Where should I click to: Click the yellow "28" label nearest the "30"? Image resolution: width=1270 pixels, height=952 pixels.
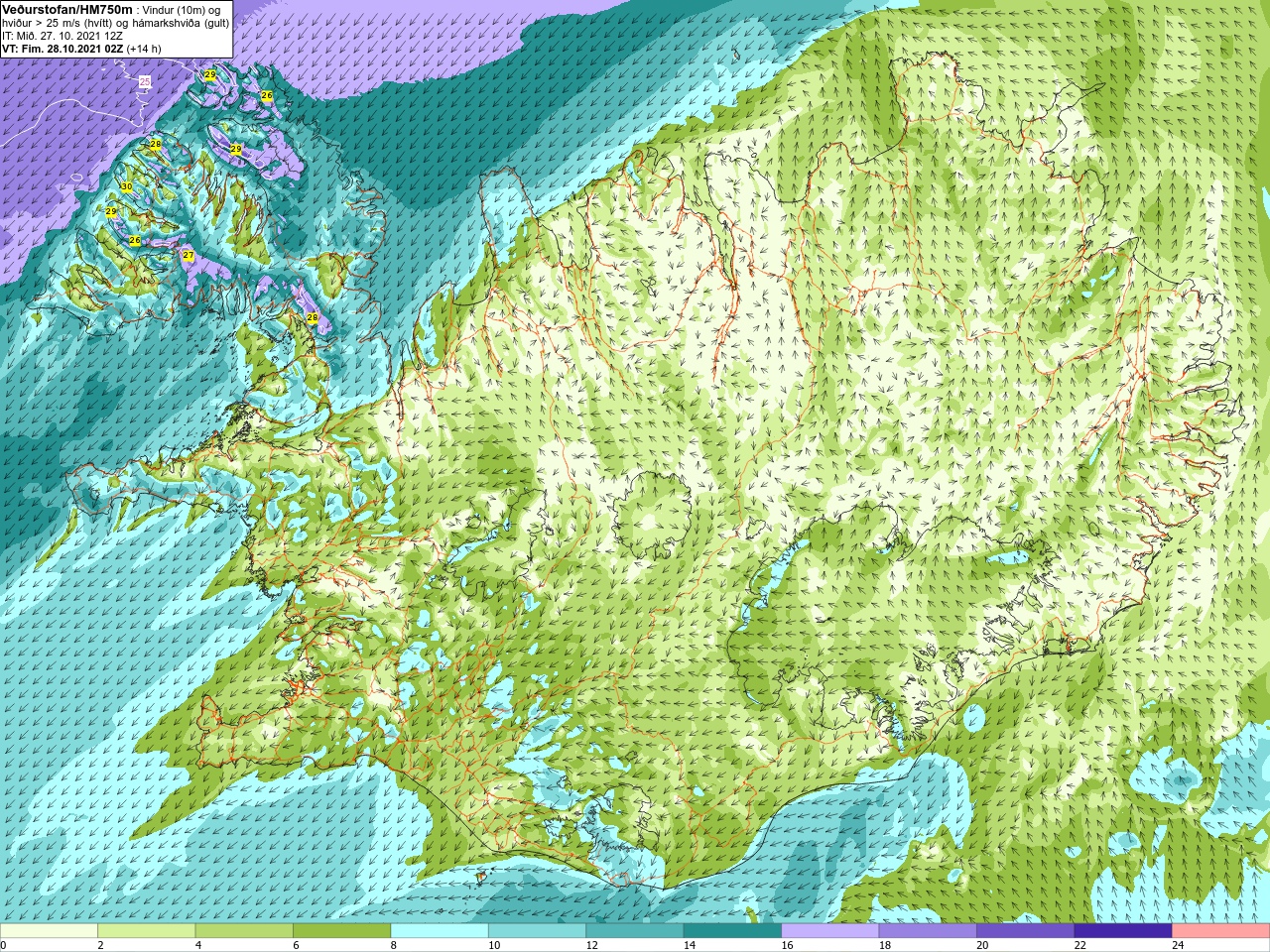tap(155, 145)
